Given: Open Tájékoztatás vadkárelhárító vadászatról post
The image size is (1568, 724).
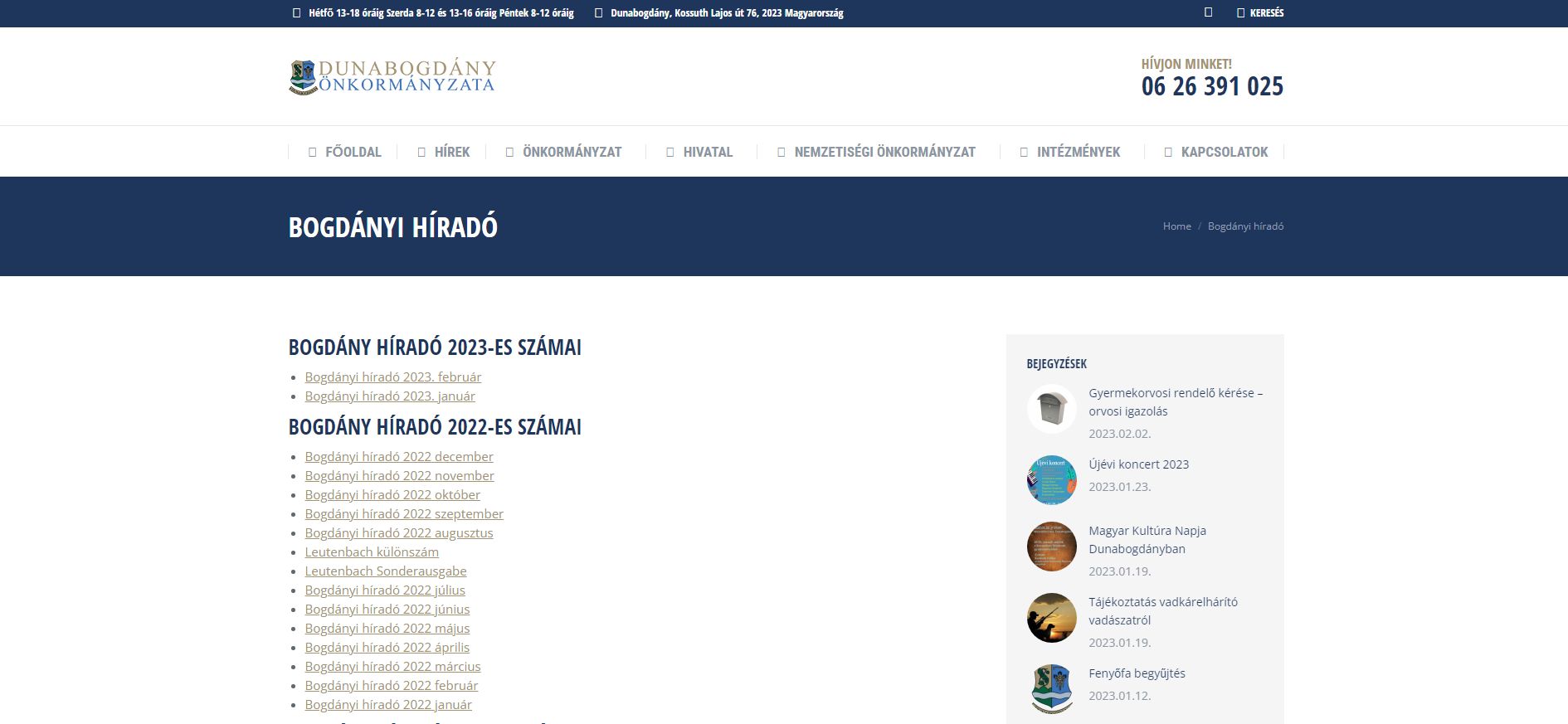Looking at the screenshot, I should [1163, 611].
